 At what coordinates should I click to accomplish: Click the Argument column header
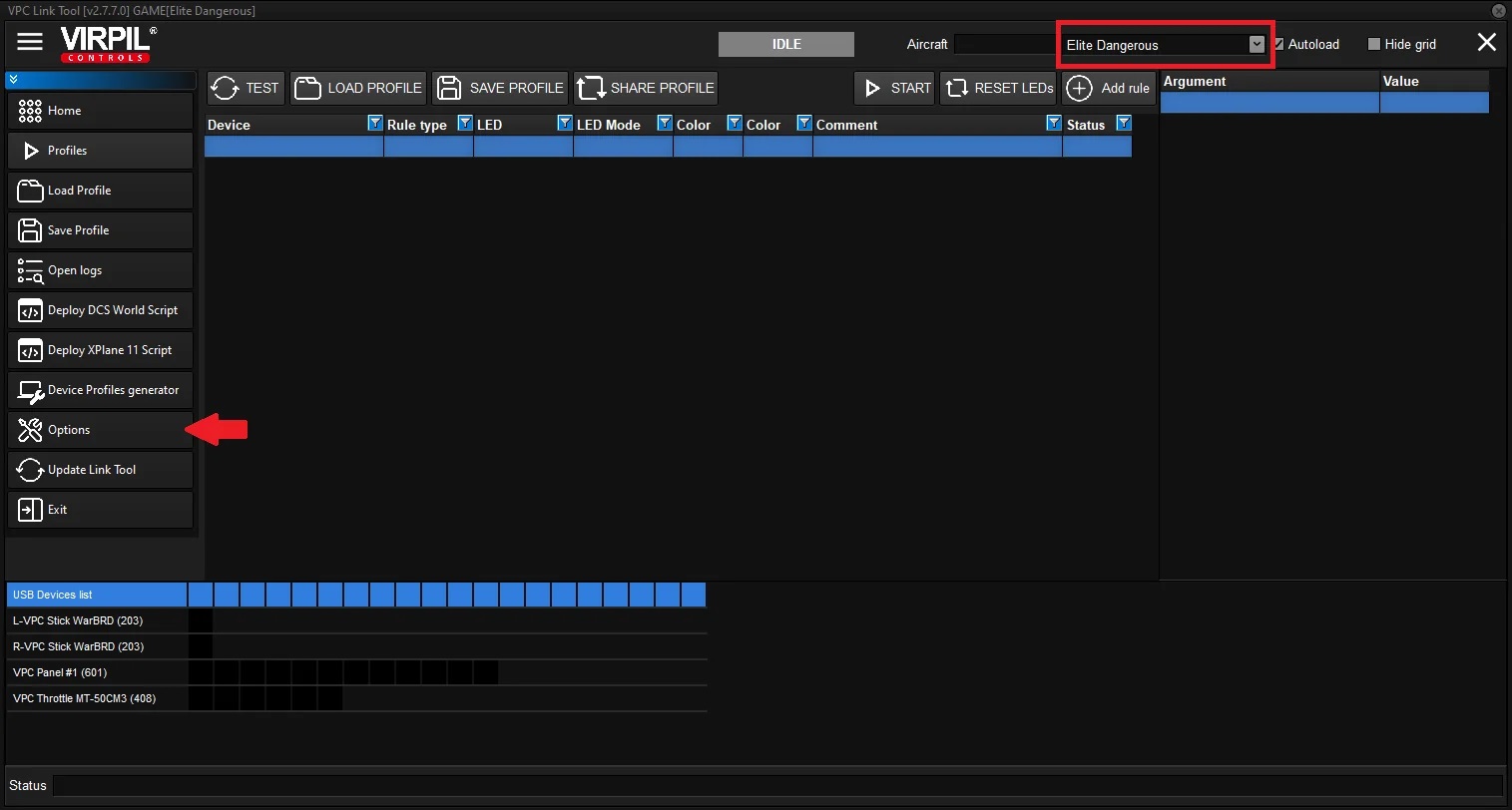click(1269, 81)
